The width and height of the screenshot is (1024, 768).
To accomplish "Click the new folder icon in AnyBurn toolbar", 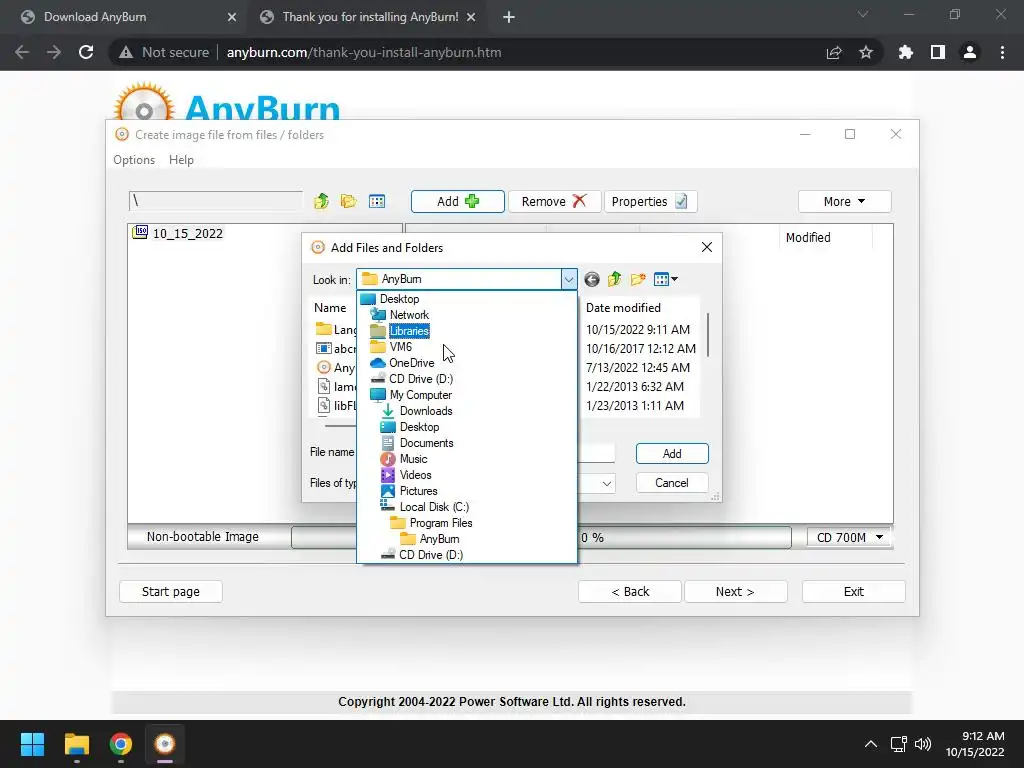I will click(349, 201).
